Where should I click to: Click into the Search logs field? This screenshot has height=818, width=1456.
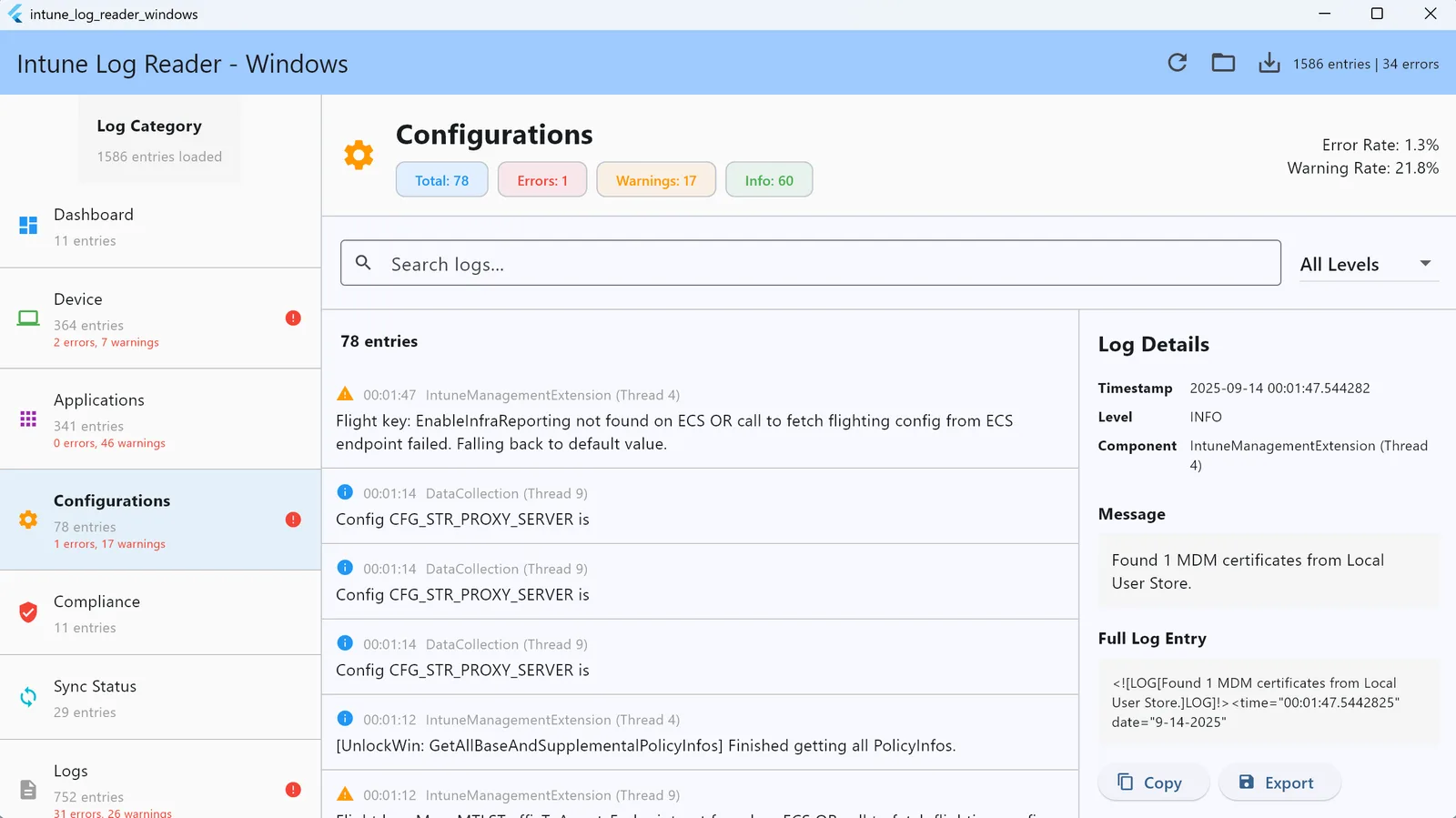click(811, 263)
